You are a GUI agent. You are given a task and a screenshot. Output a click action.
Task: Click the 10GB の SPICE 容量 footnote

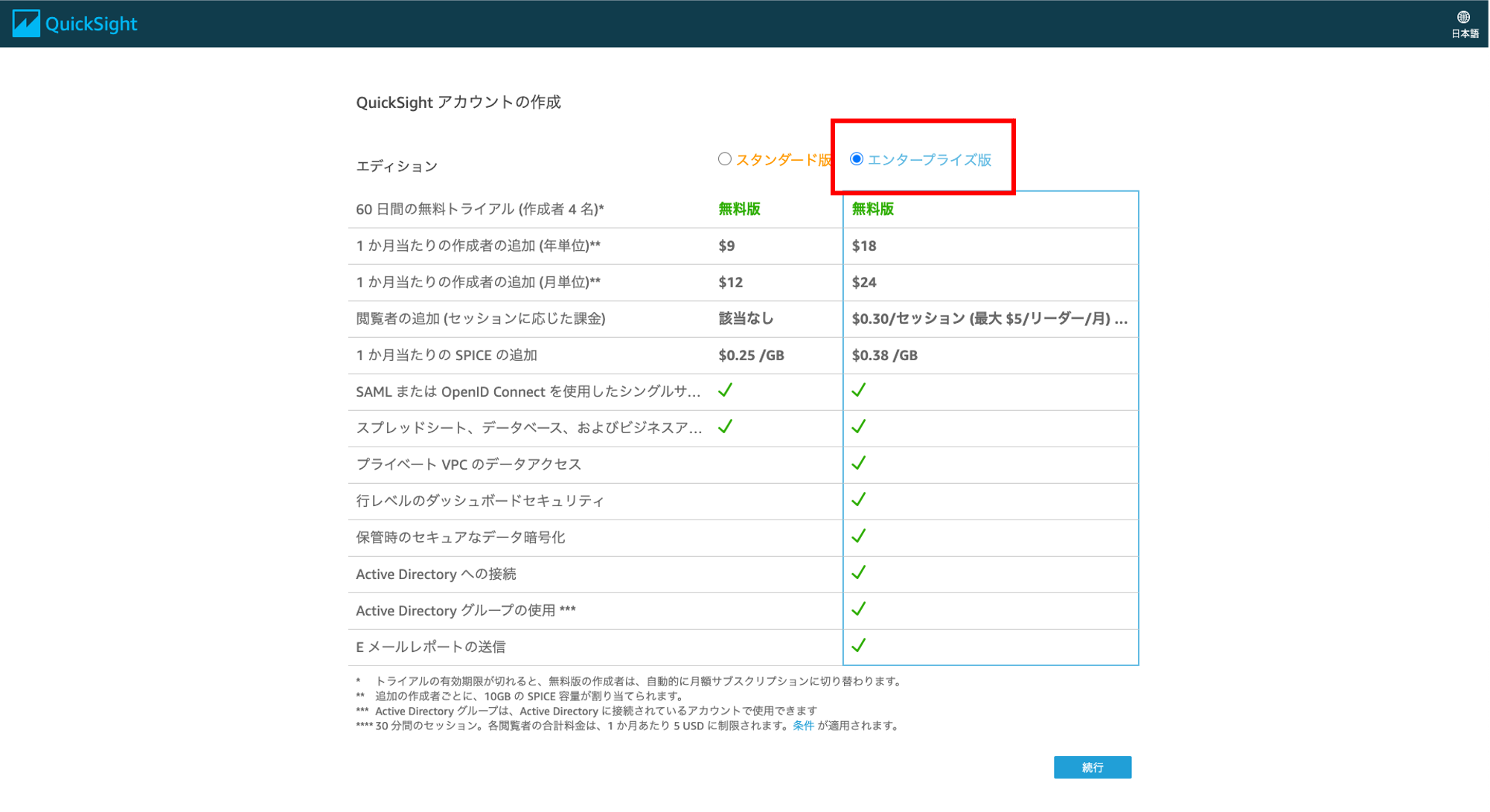(529, 696)
